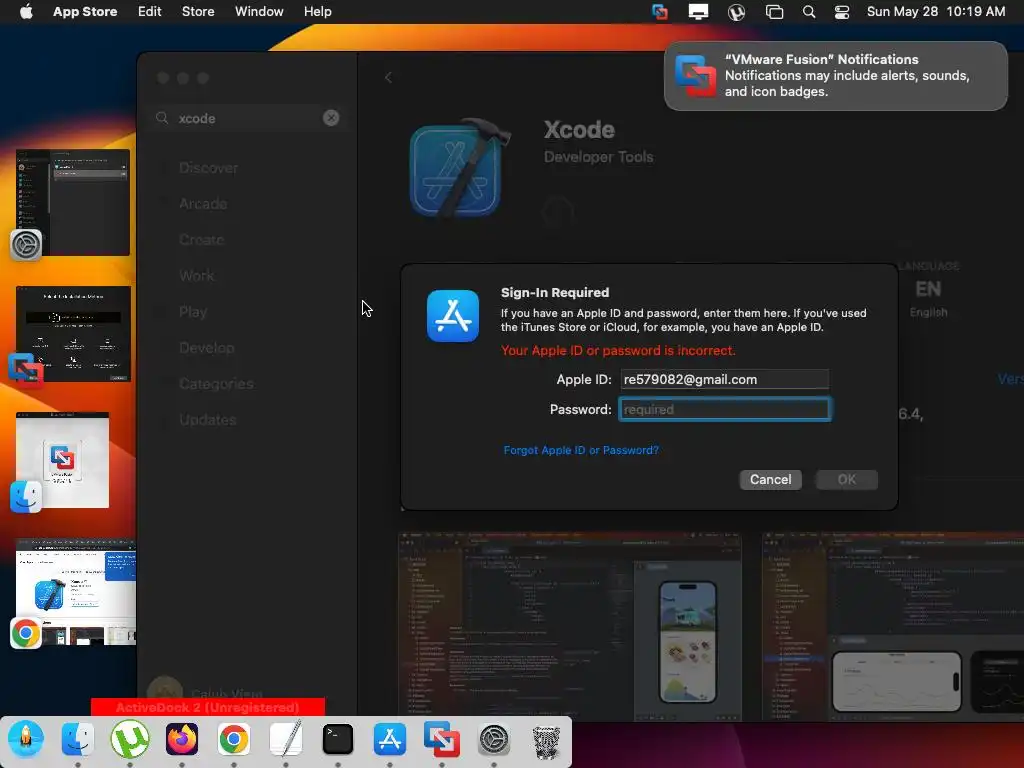Open VMware Fusion in the dock
The width and height of the screenshot is (1024, 768).
442,739
